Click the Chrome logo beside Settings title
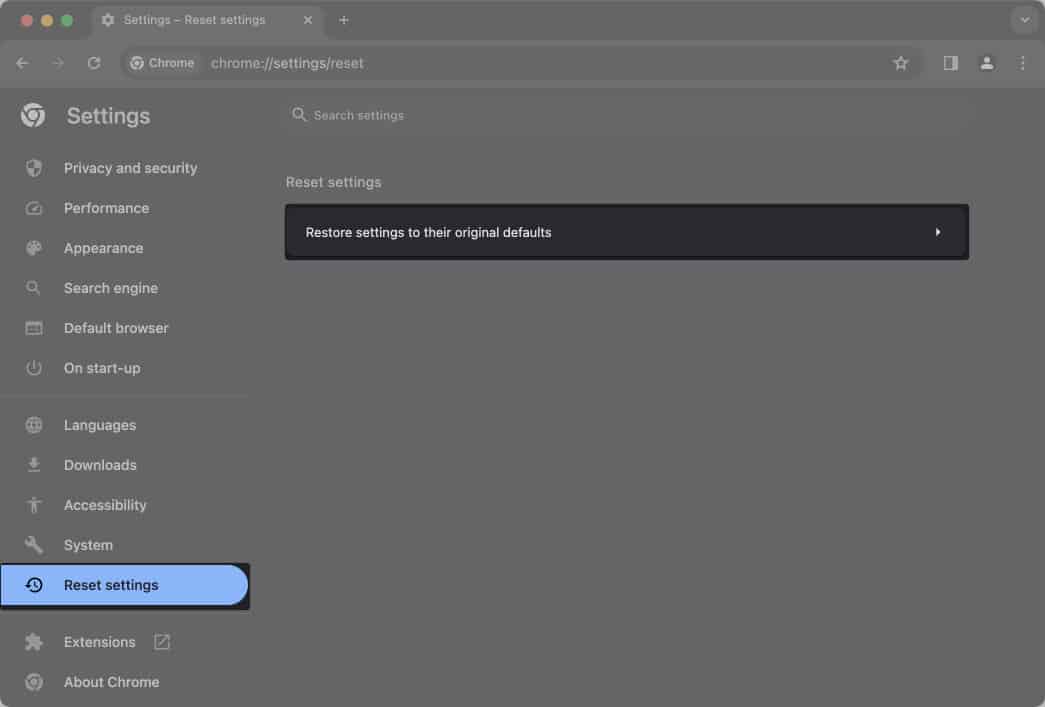The image size is (1045, 707). (33, 115)
